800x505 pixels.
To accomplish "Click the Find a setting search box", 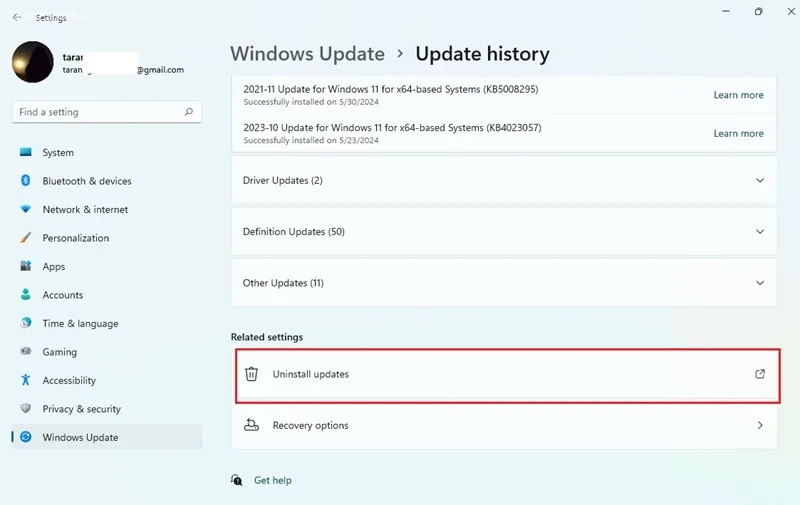I will tap(106, 112).
